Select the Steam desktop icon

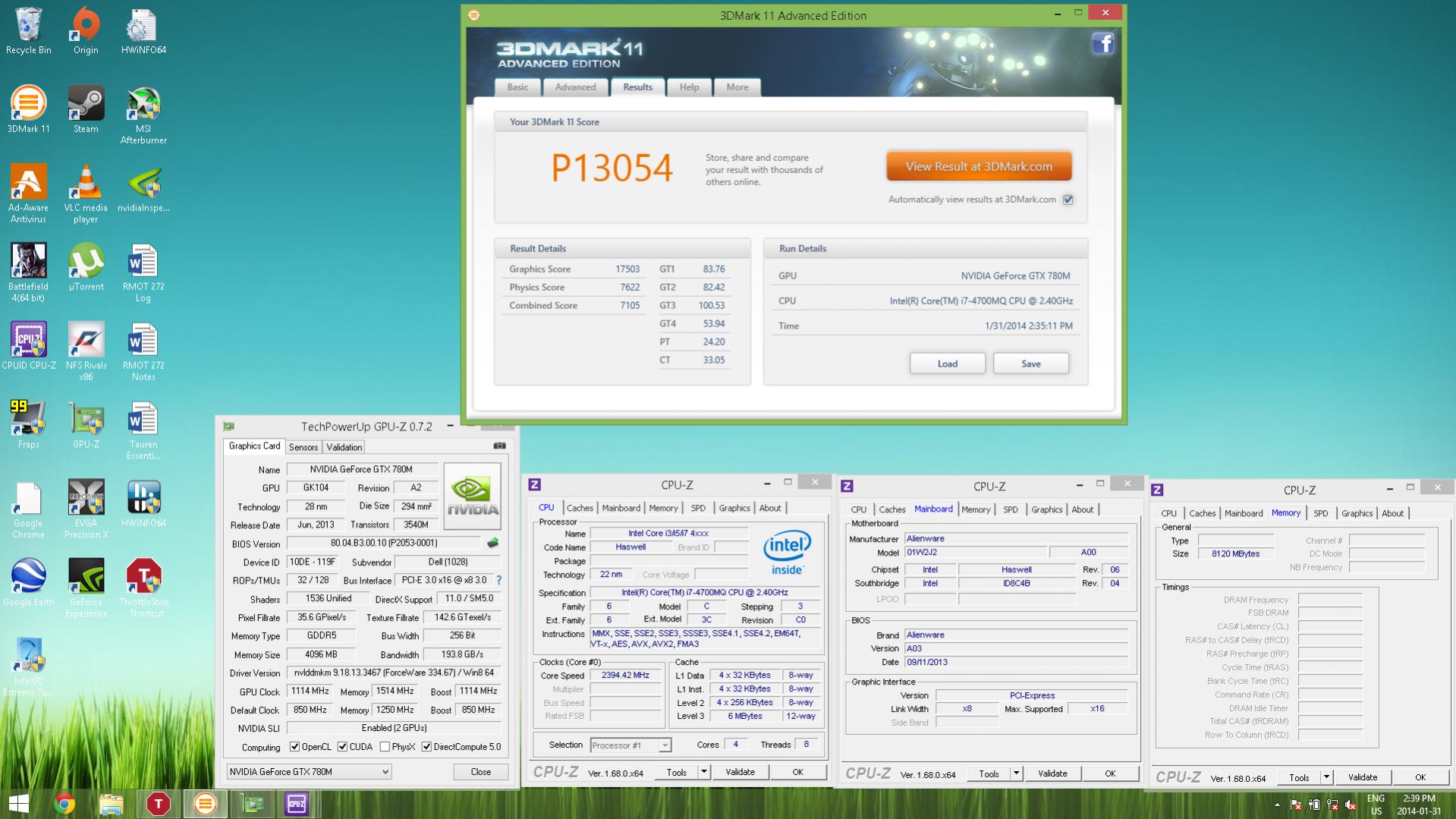[x=86, y=110]
